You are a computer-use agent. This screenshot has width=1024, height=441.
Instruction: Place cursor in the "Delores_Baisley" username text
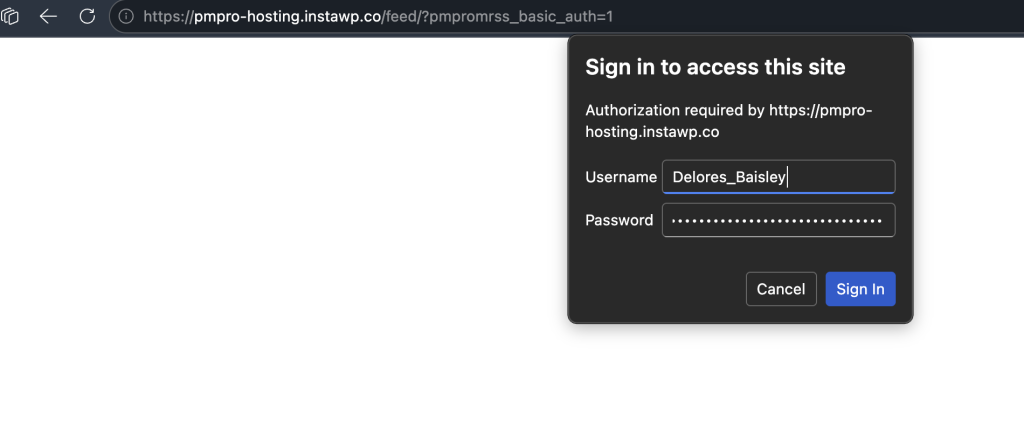click(x=730, y=177)
